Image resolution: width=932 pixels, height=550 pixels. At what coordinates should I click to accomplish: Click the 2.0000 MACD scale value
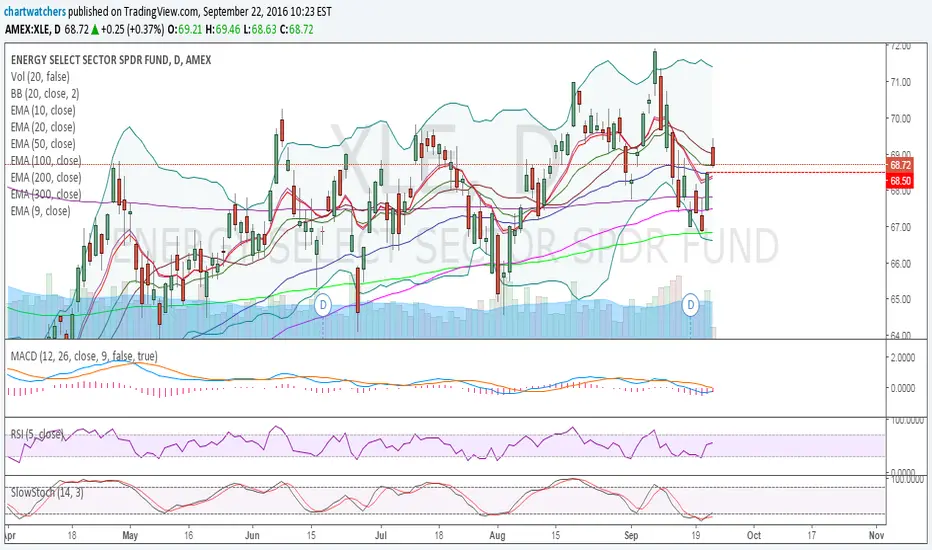point(902,357)
